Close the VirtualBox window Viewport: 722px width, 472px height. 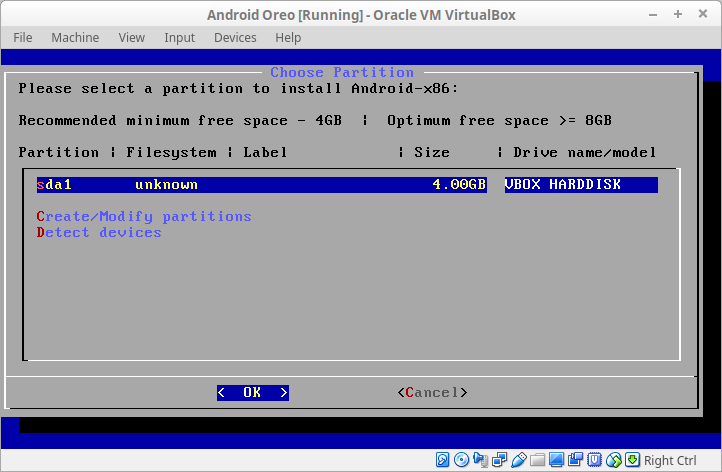click(703, 14)
